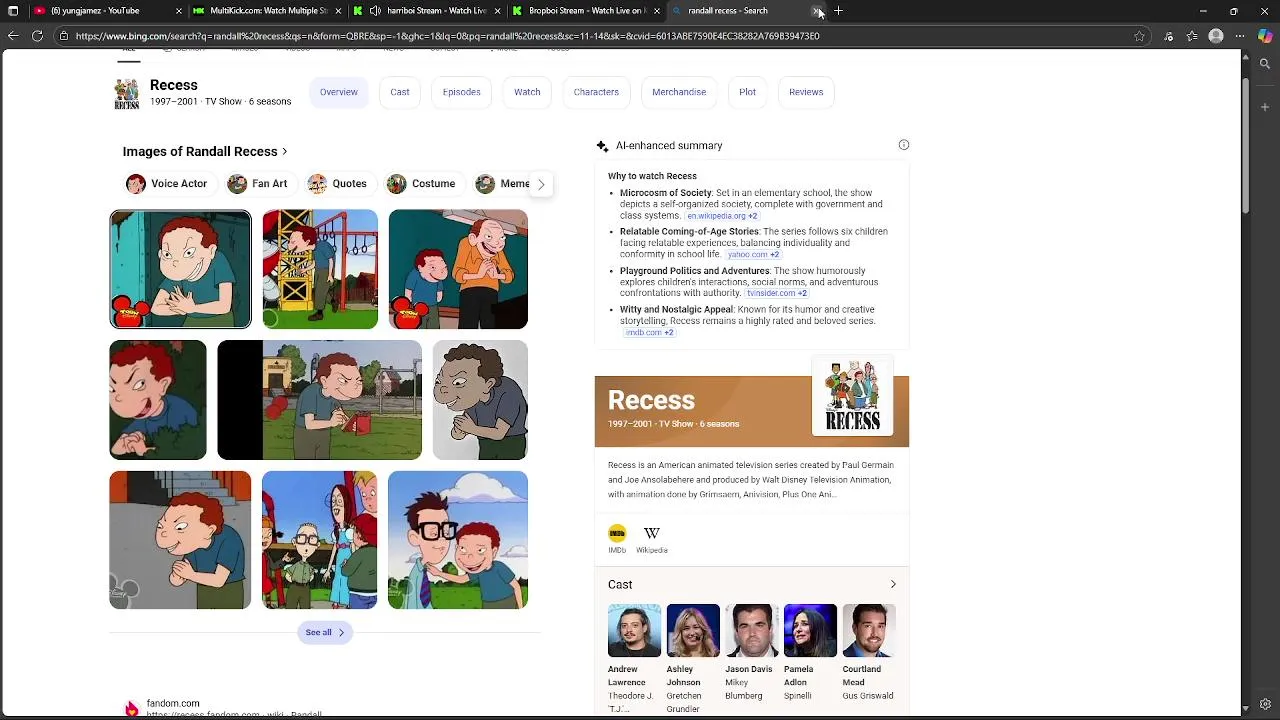The image size is (1280, 720).
Task: Add a sidebar app with the plus icon
Action: tap(1265, 107)
